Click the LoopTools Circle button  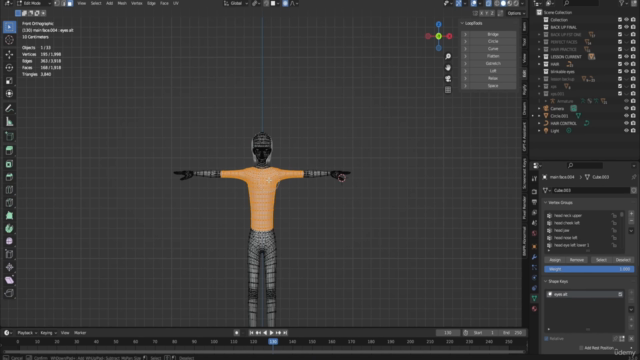tap(493, 42)
